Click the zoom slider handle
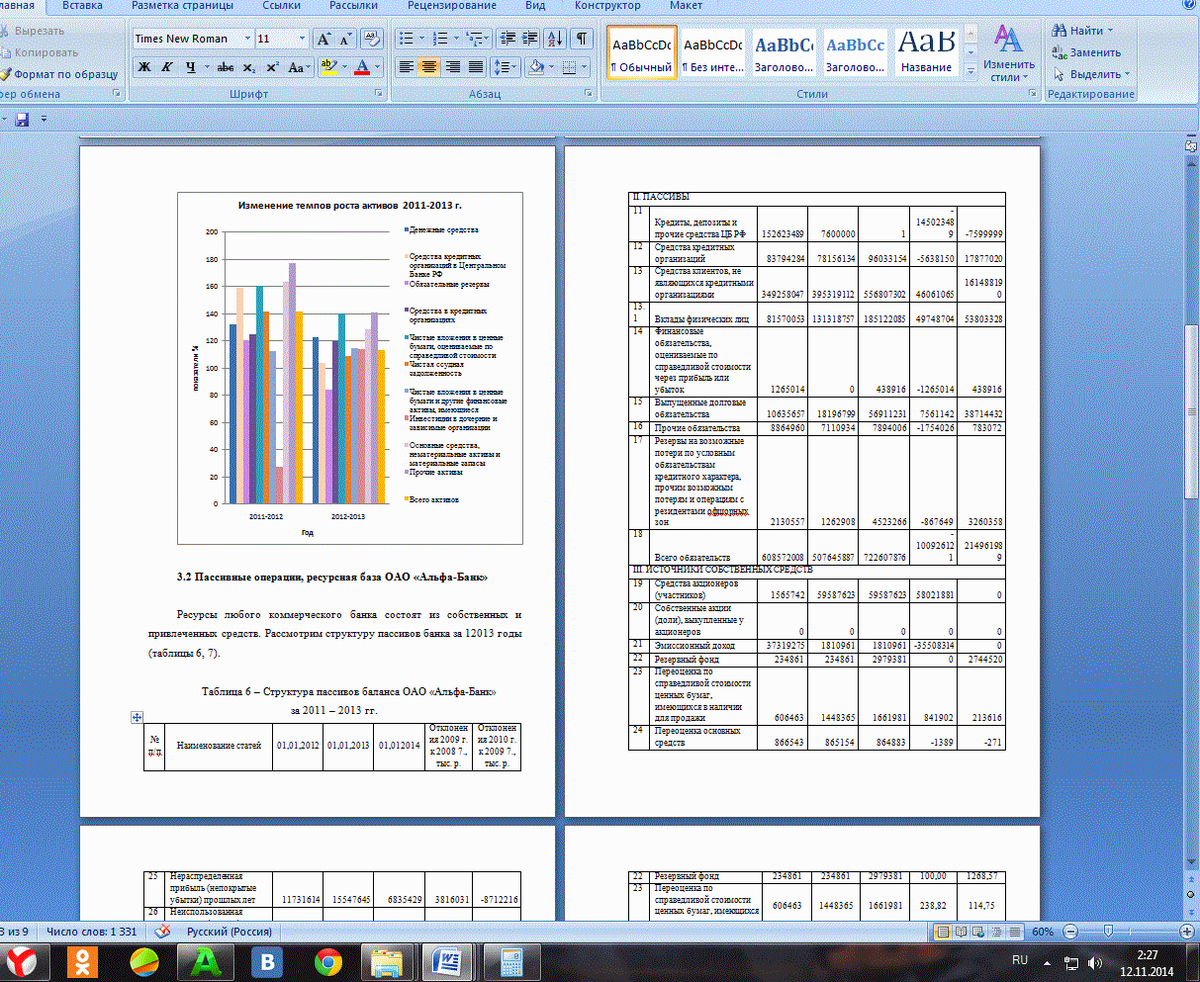Image resolution: width=1200 pixels, height=982 pixels. (1107, 932)
